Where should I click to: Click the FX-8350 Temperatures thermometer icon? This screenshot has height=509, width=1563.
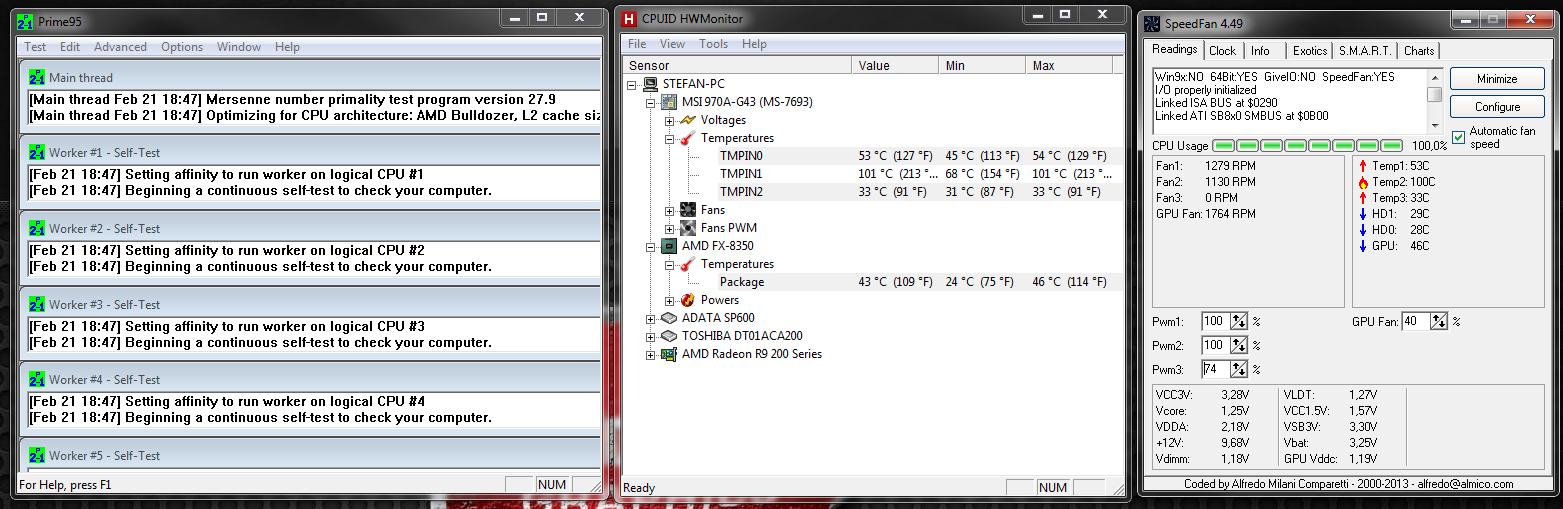(688, 264)
